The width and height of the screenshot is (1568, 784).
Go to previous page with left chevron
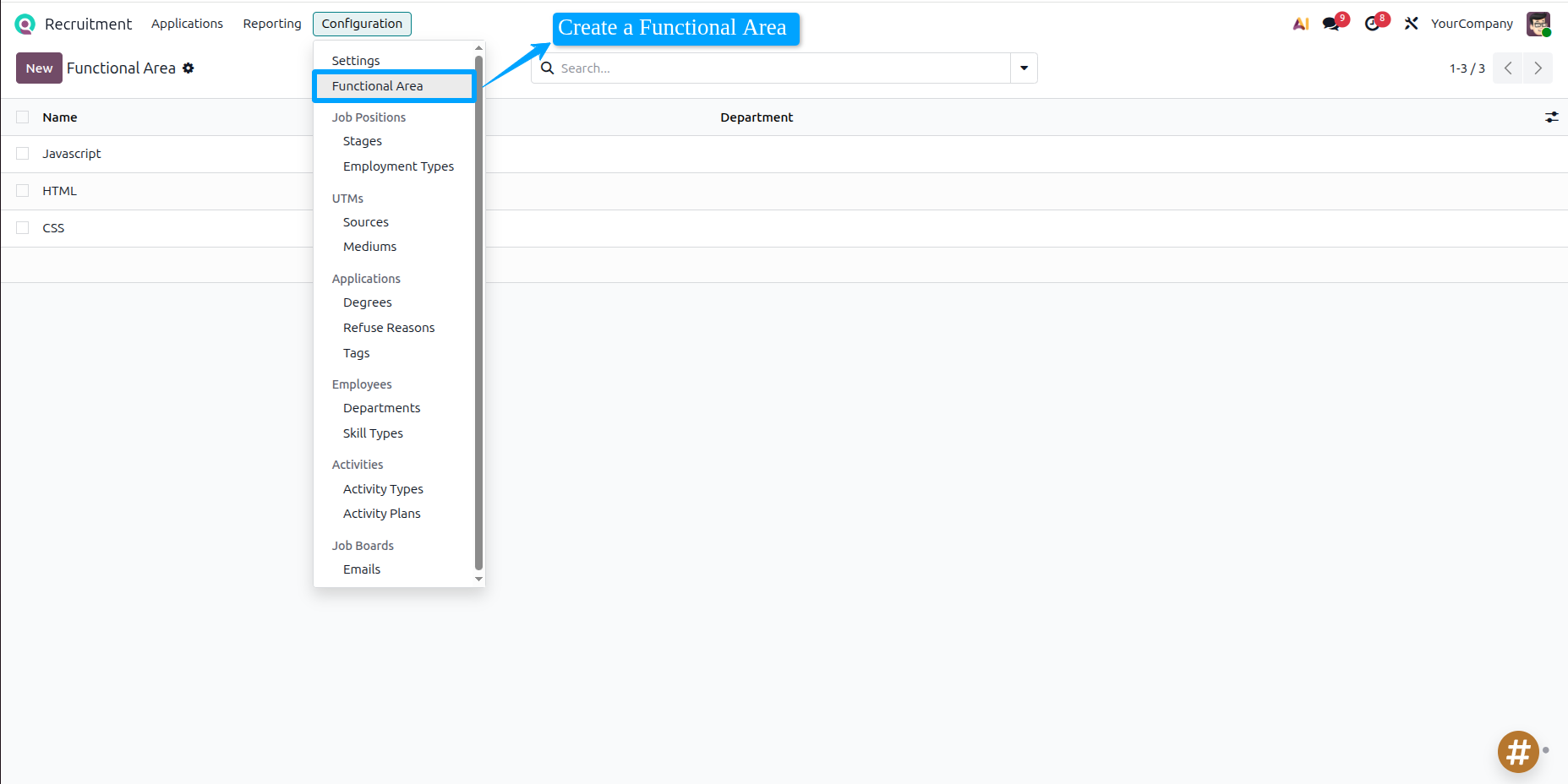click(x=1508, y=68)
